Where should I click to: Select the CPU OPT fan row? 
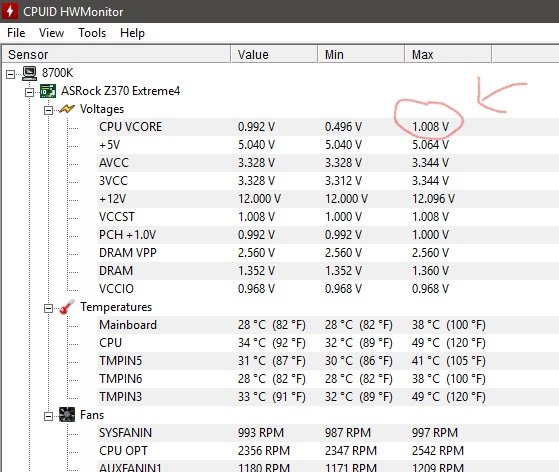click(x=328, y=451)
